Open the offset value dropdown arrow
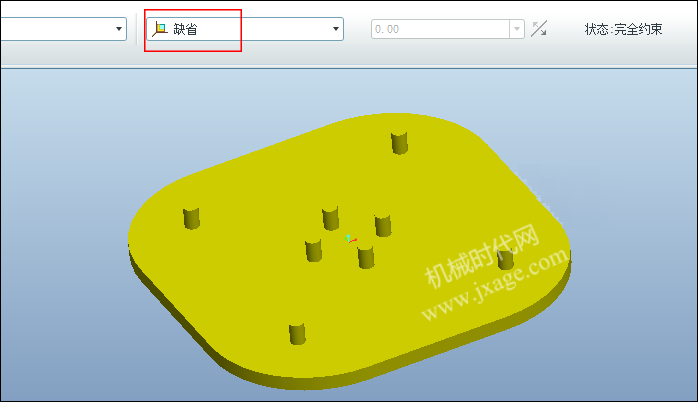The height and width of the screenshot is (402, 698). coord(517,29)
